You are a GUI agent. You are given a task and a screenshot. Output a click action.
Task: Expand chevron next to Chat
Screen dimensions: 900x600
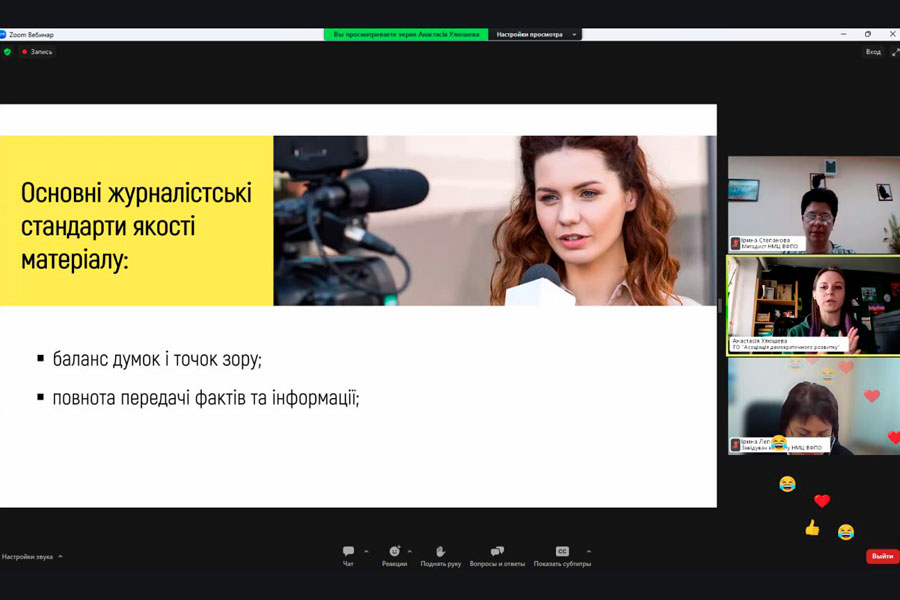click(366, 551)
